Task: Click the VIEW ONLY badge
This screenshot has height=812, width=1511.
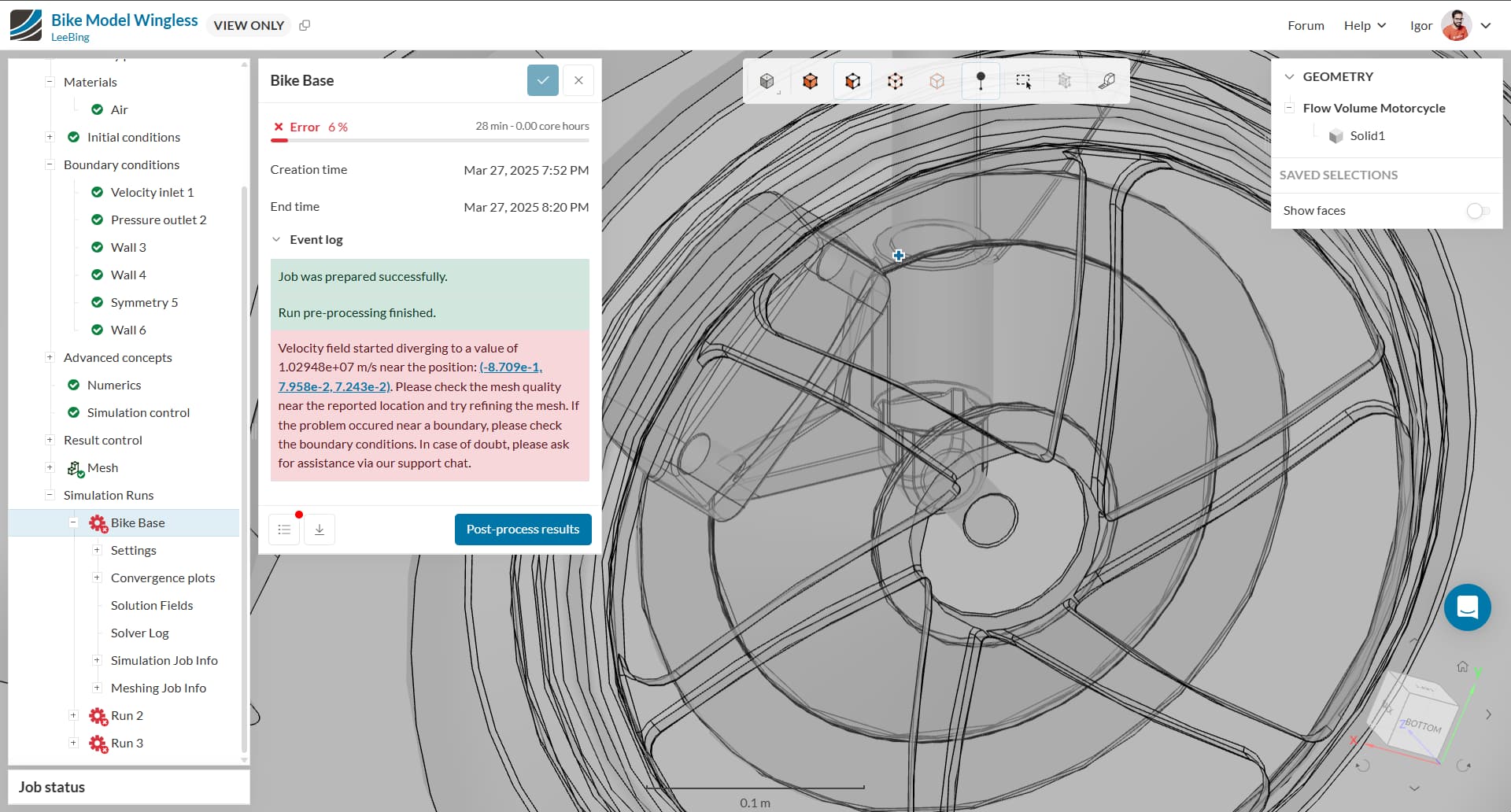Action: [x=249, y=25]
